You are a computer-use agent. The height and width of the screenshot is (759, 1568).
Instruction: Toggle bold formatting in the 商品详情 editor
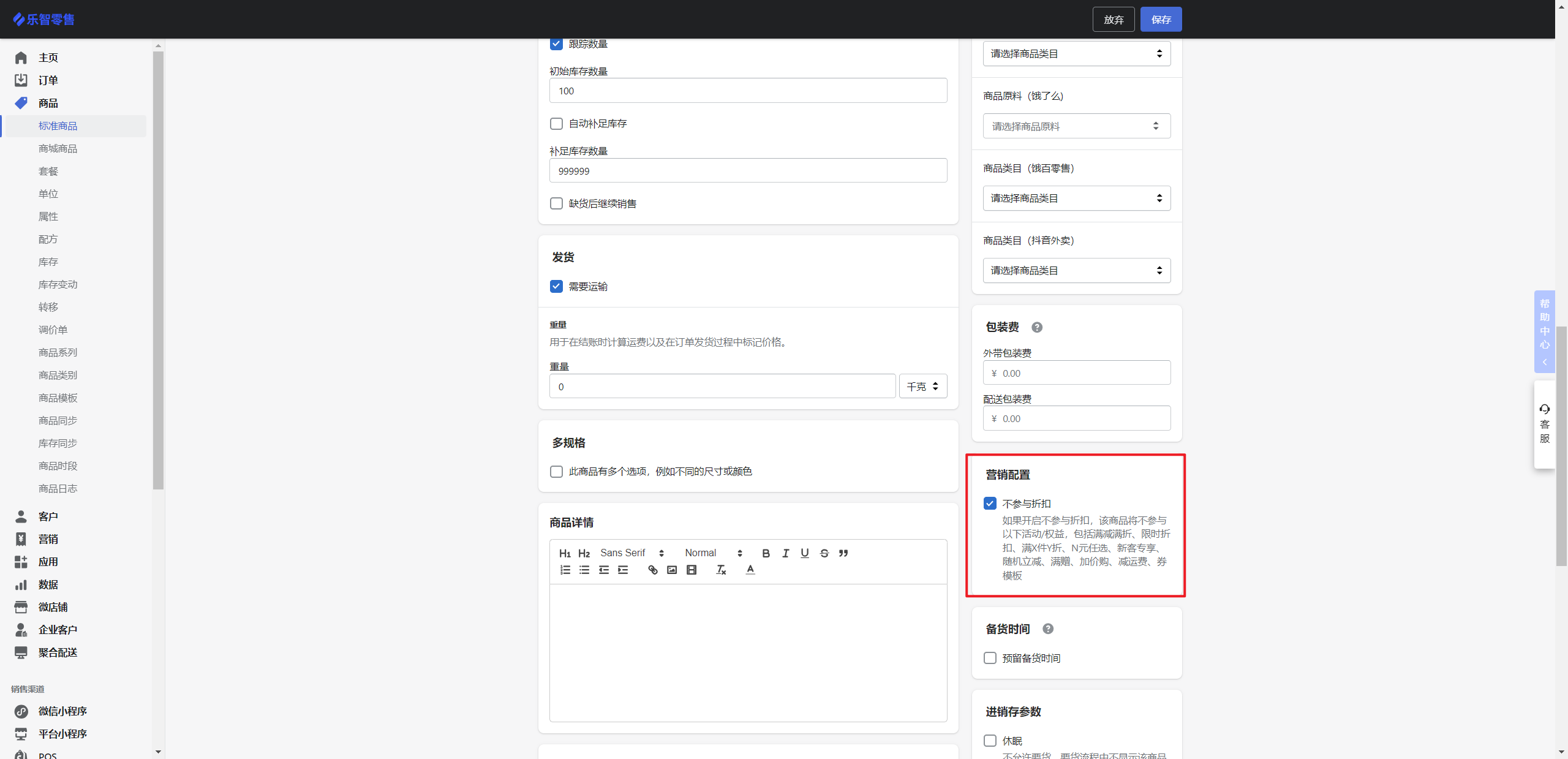pos(766,553)
